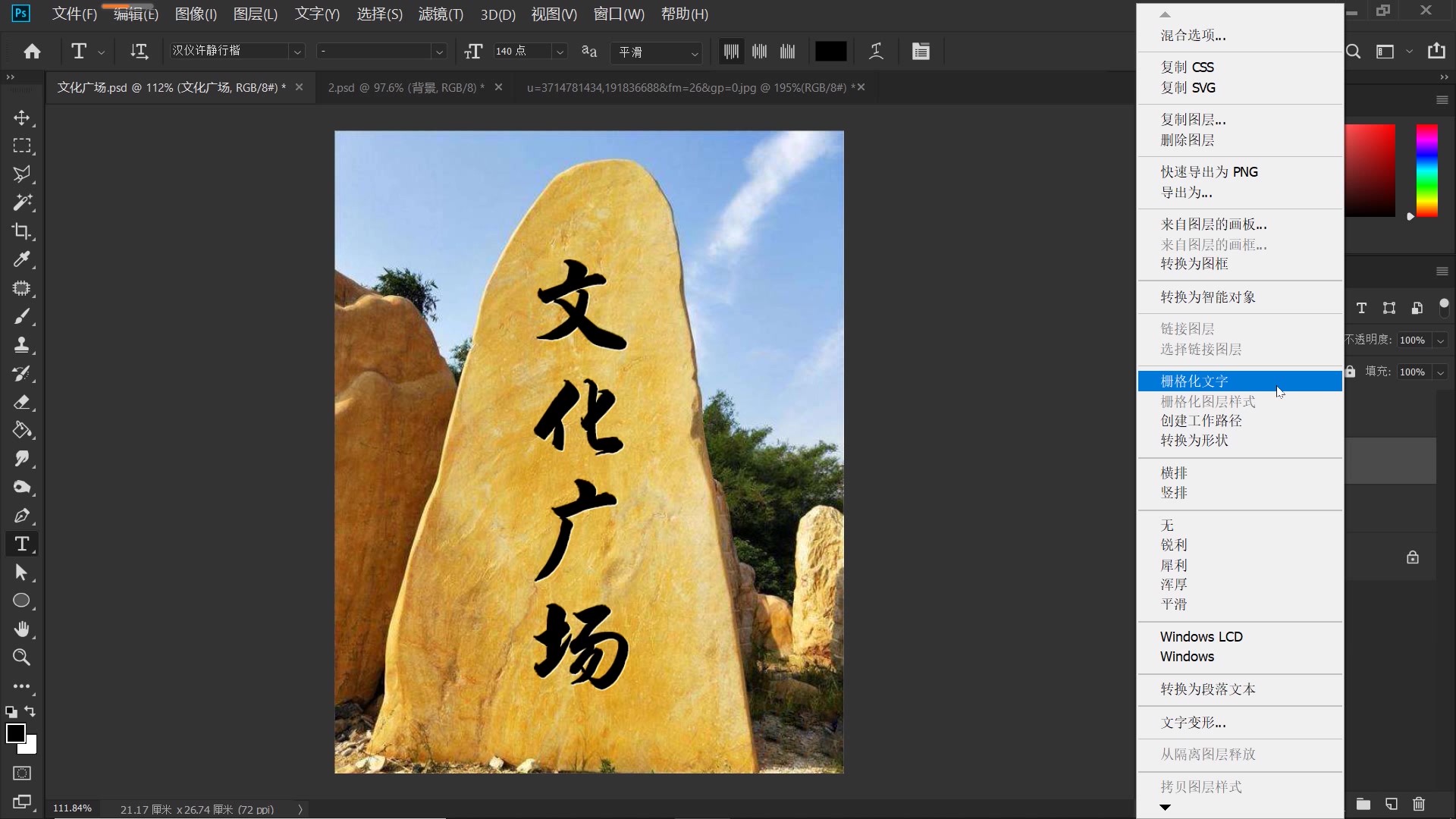Select the Zoom tool
Viewport: 1456px width, 819px height.
click(21, 658)
